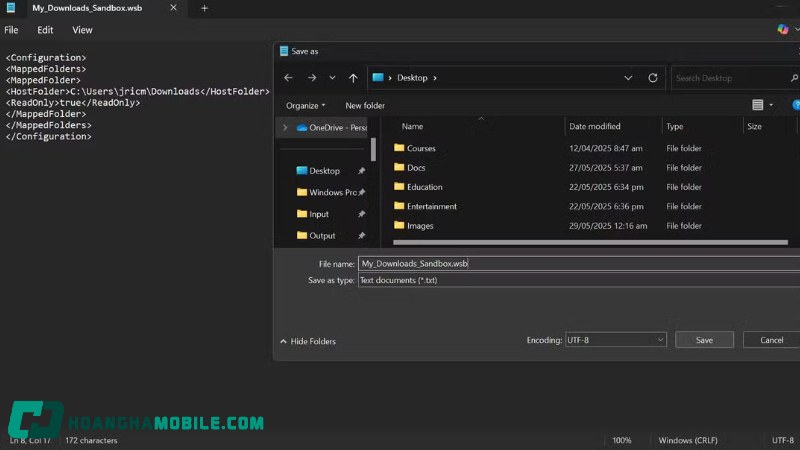Refresh the Desktop folder listing
The width and height of the screenshot is (800, 450).
(x=653, y=78)
